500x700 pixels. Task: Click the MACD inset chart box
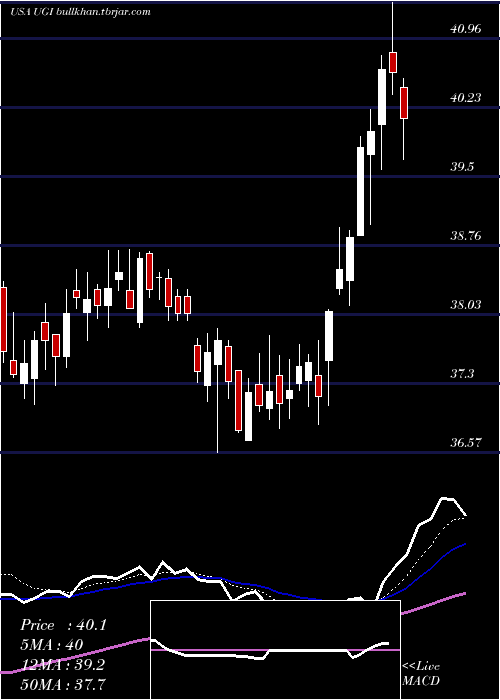pyautogui.click(x=275, y=650)
